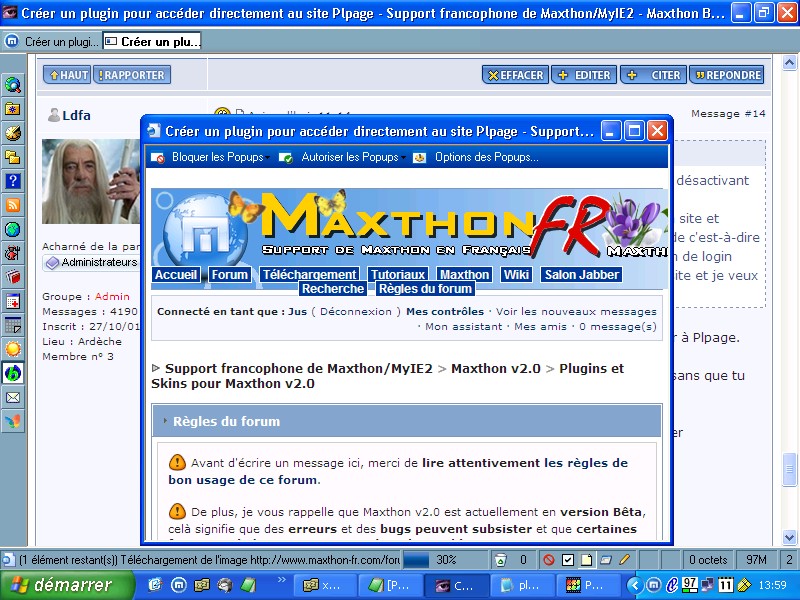This screenshot has width=800, height=600.
Task: Click the HAUT button
Action: tap(67, 75)
